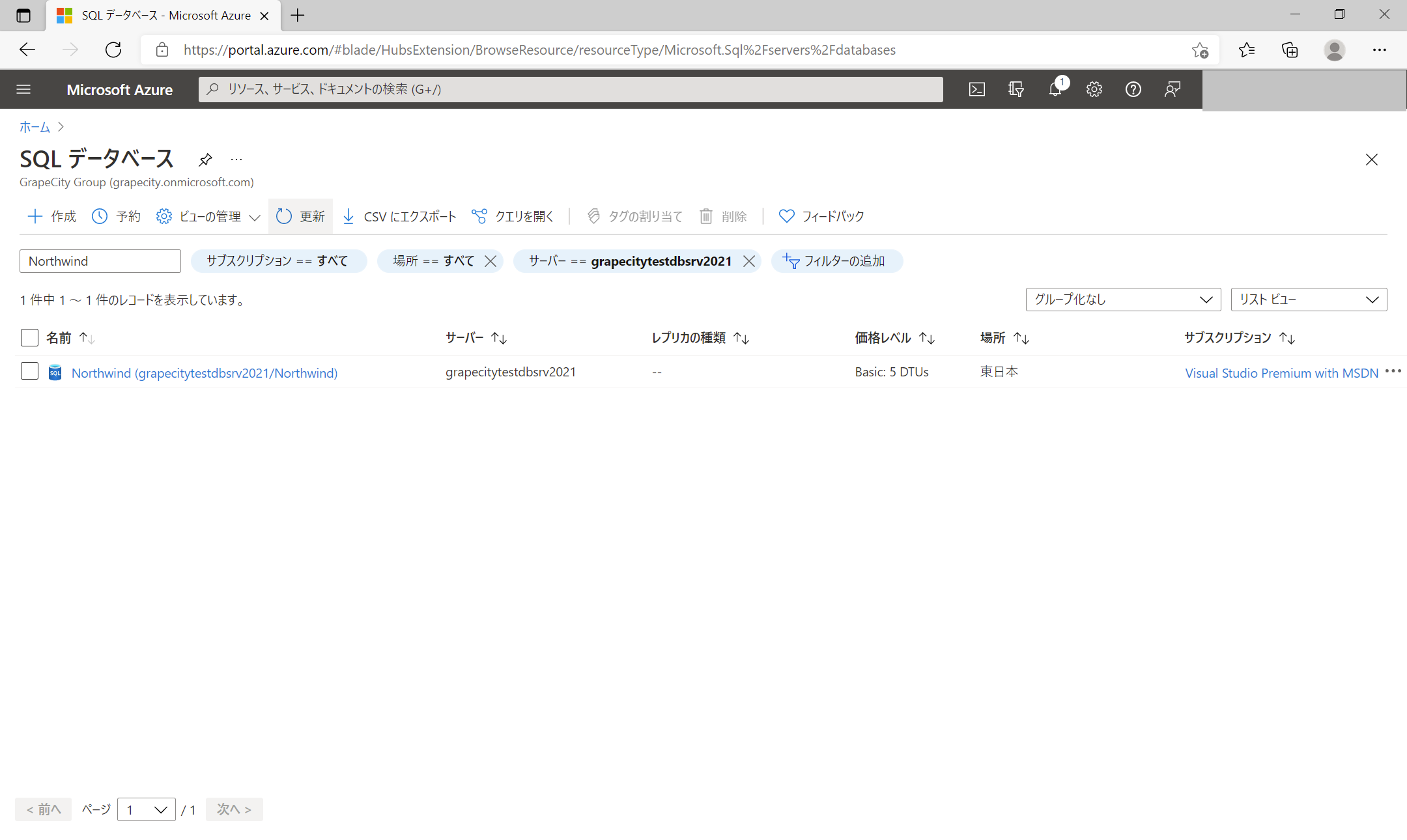Pin the SQL databases blade
The height and width of the screenshot is (840, 1407).
click(x=205, y=160)
